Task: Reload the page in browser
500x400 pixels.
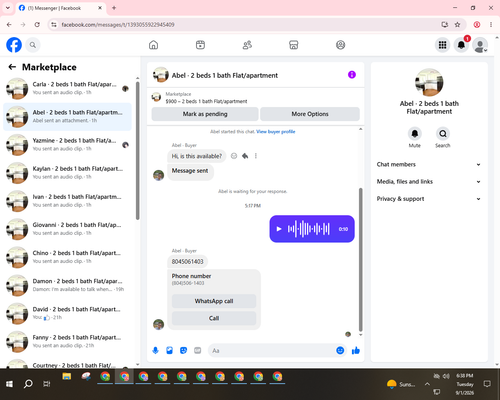Action: click(37, 25)
